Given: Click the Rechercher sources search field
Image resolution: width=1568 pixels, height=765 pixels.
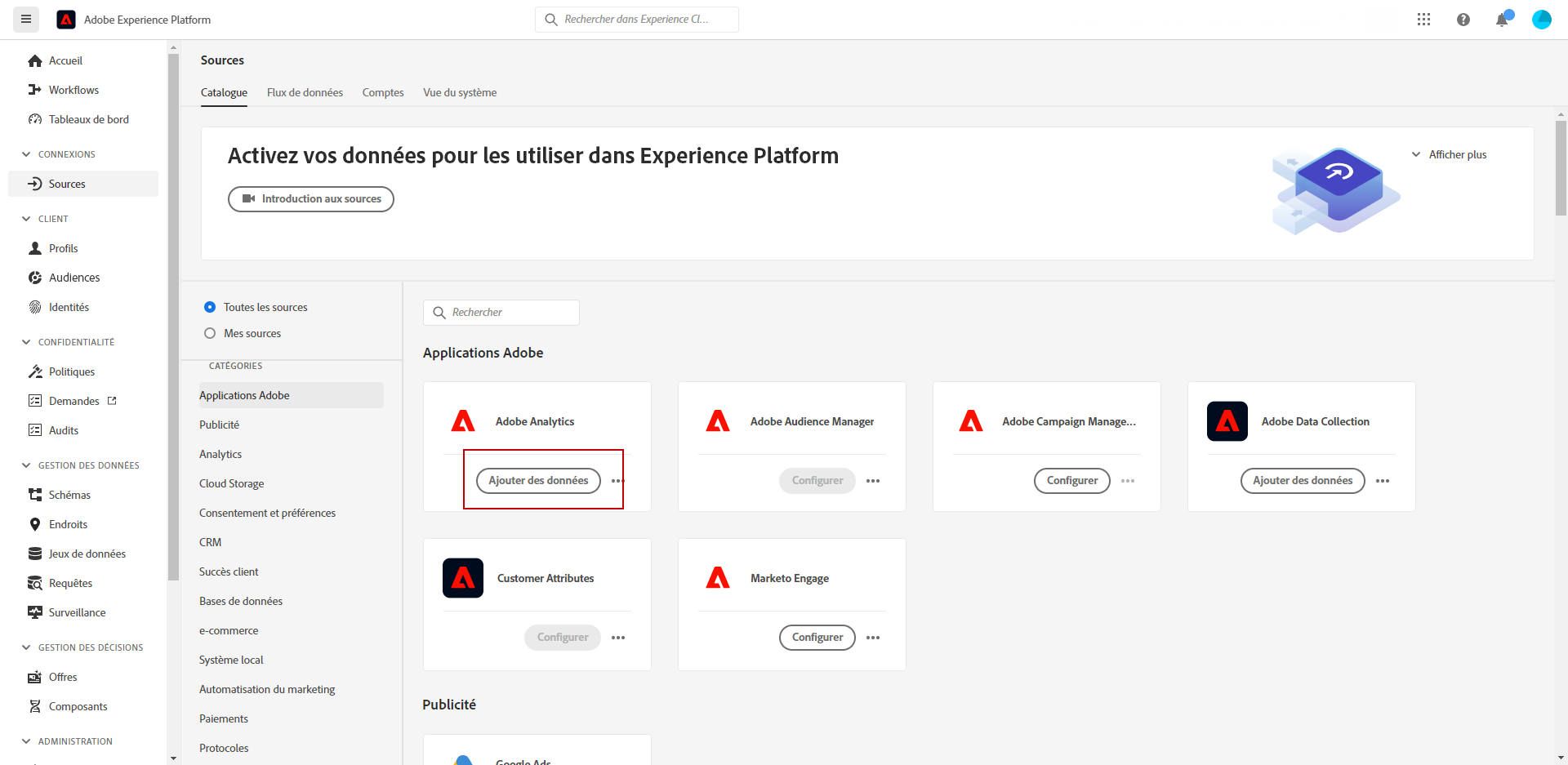Looking at the screenshot, I should (501, 313).
